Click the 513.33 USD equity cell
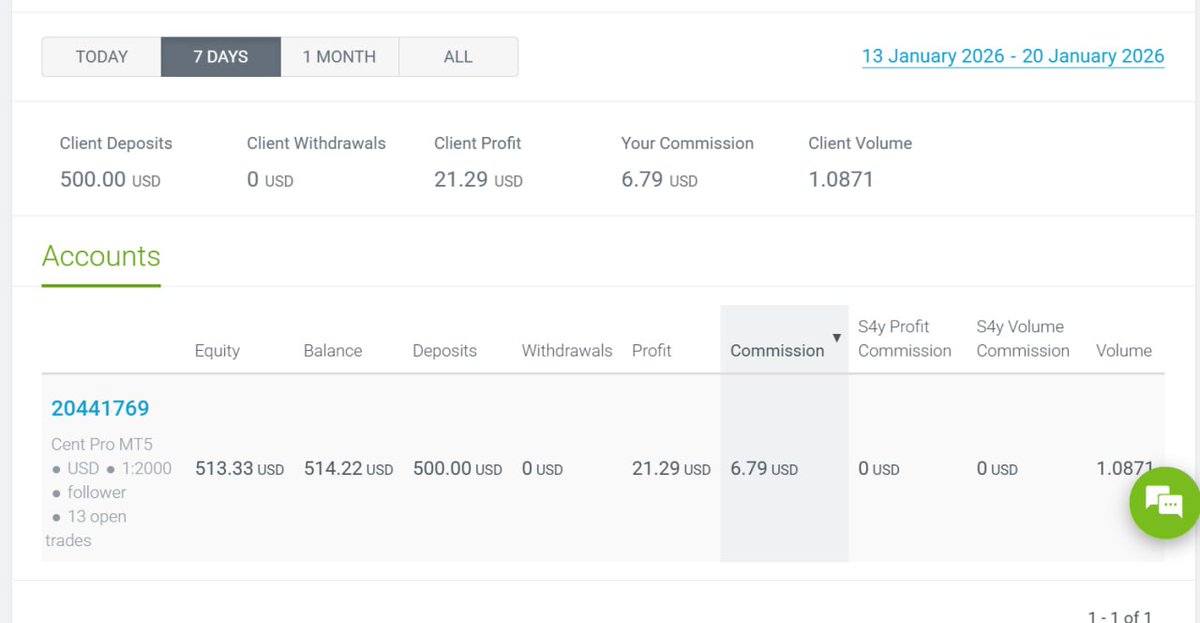Screen dimensions: 1200x623 [x=239, y=468]
